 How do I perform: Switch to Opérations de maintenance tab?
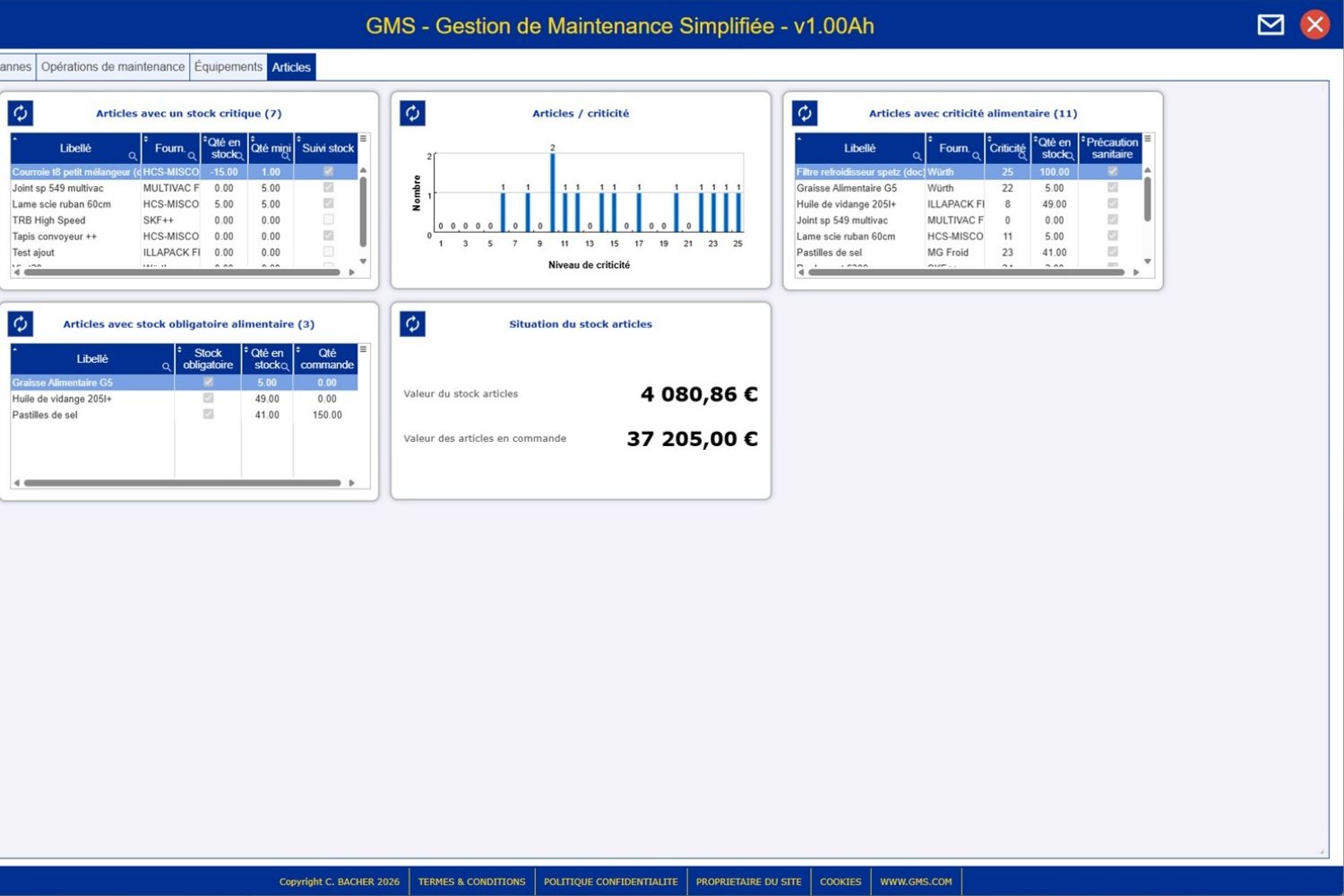[113, 66]
